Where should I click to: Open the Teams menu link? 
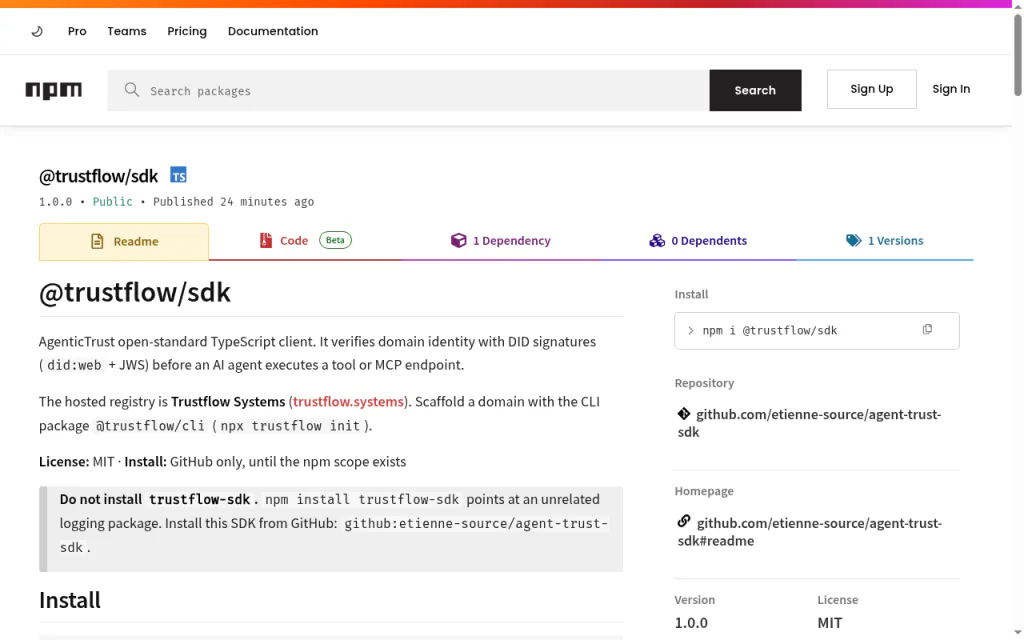[x=127, y=31]
